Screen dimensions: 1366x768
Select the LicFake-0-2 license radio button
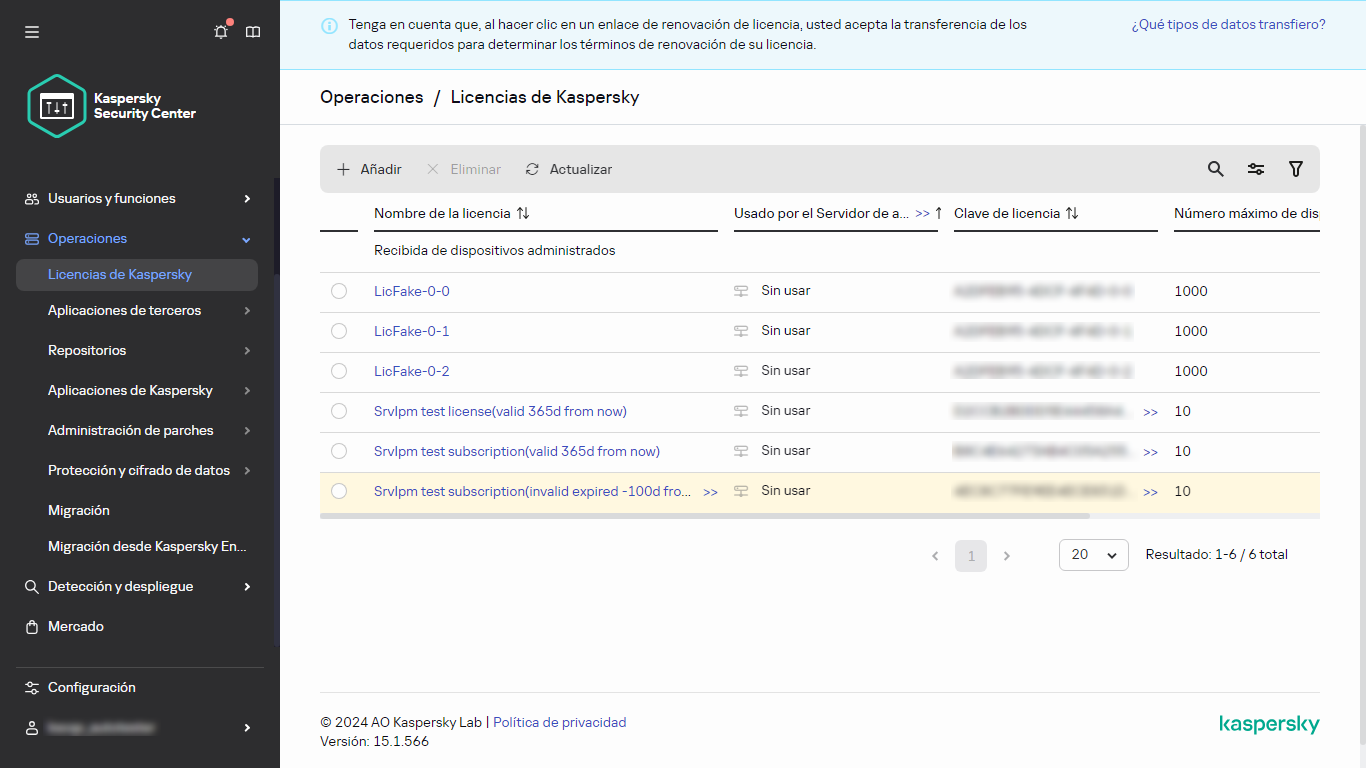click(339, 371)
